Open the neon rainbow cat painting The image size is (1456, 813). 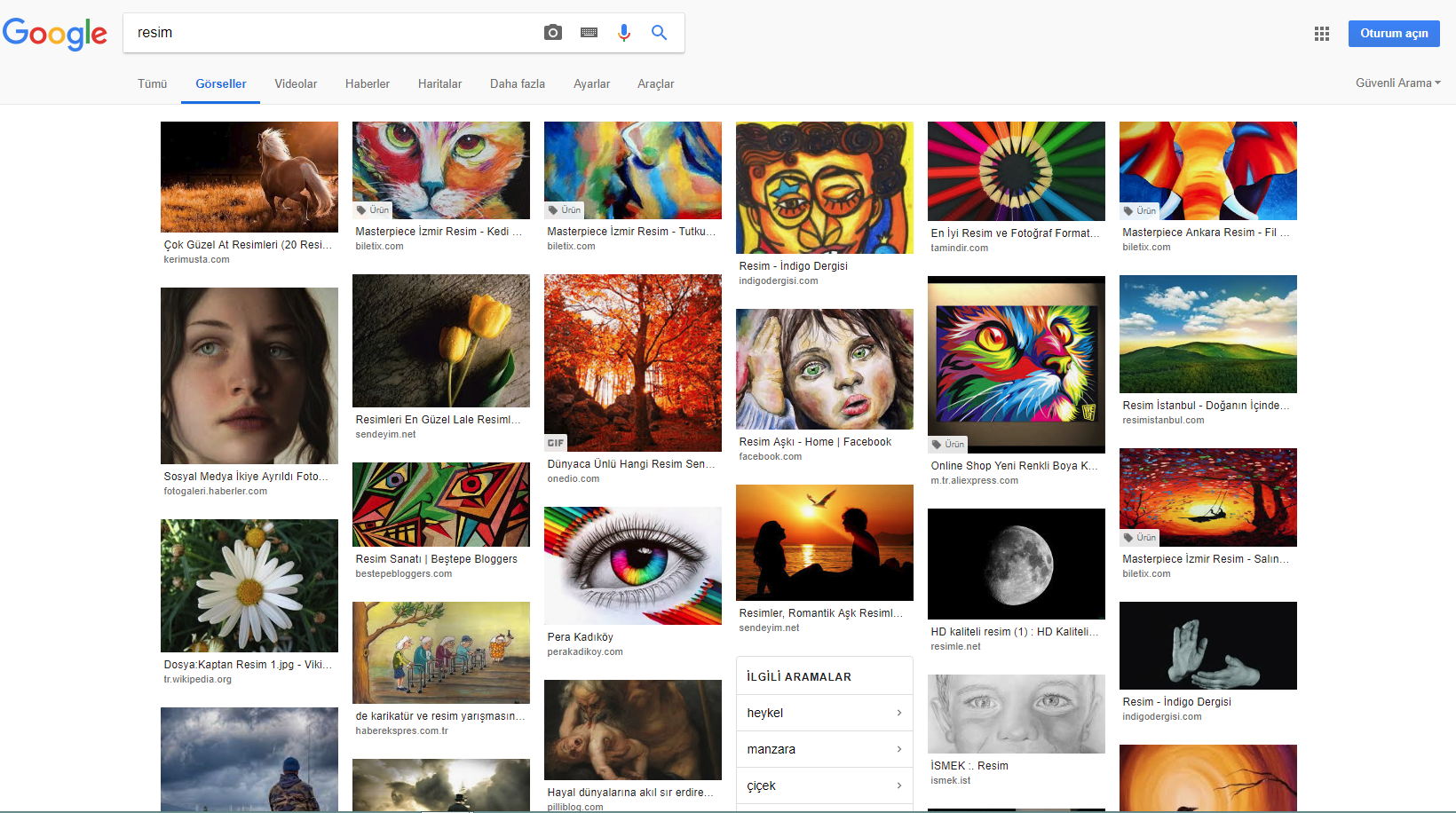(x=1017, y=365)
